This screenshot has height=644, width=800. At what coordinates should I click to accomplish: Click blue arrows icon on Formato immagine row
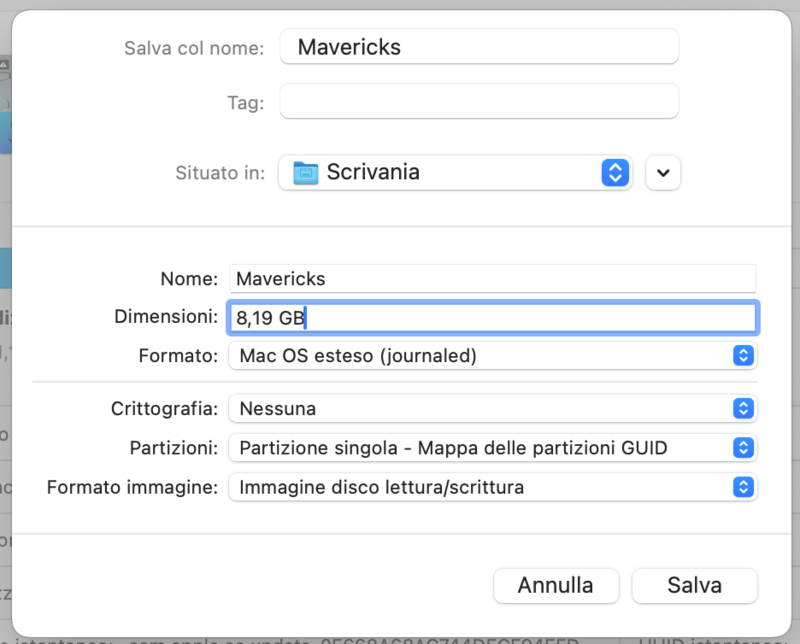pyautogui.click(x=742, y=487)
